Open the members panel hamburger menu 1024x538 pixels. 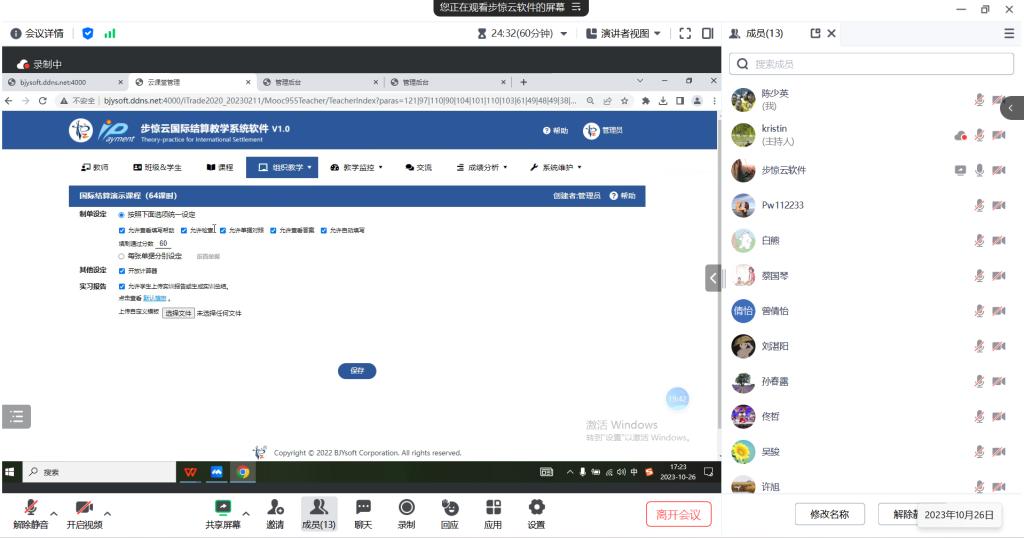(x=1008, y=33)
